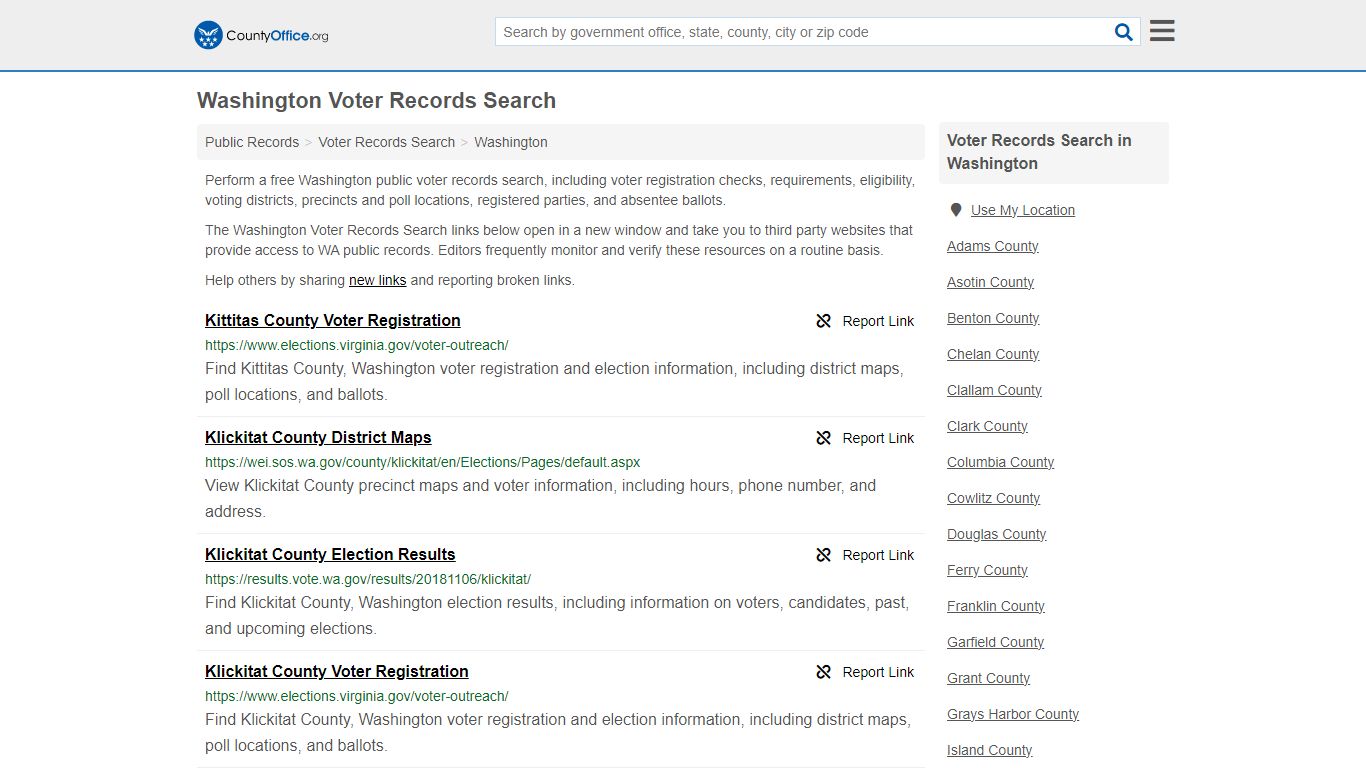Open Asotin County link
The image size is (1366, 768).
click(x=991, y=282)
